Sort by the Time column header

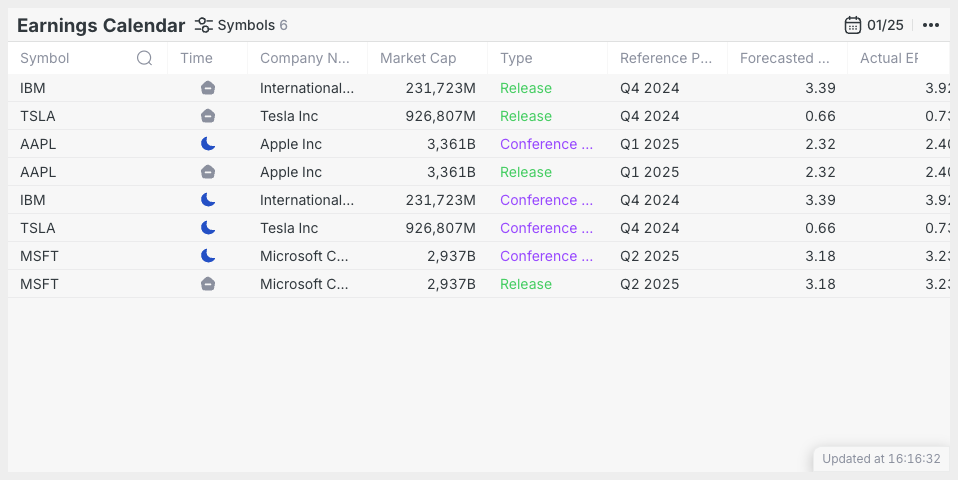[x=196, y=58]
